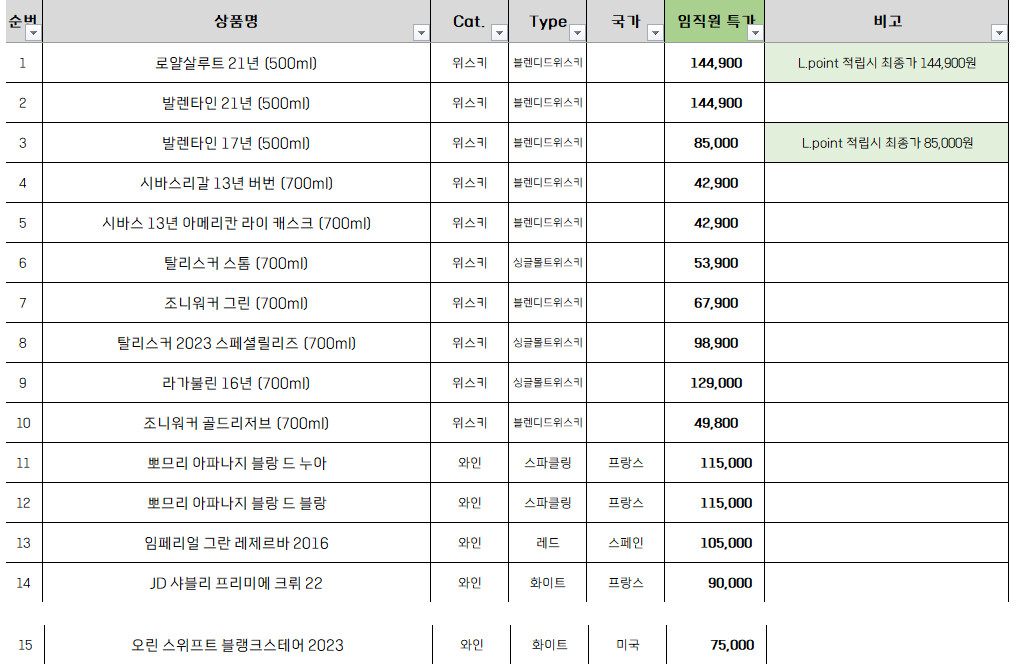Click row number 15 cell
Image resolution: width=1030 pixels, height=664 pixels.
[26, 645]
